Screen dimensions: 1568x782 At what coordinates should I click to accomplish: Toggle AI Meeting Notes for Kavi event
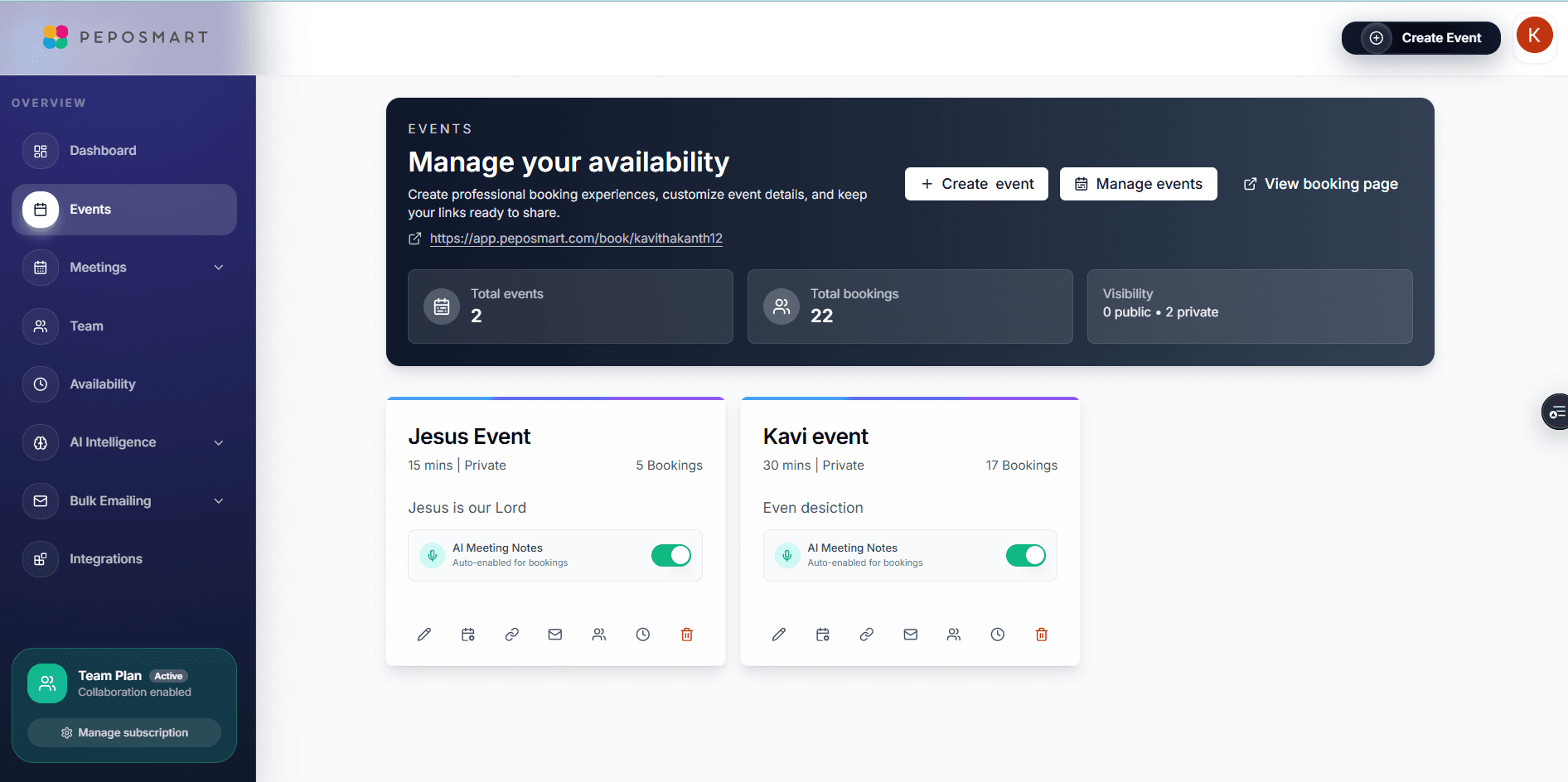[x=1026, y=555]
